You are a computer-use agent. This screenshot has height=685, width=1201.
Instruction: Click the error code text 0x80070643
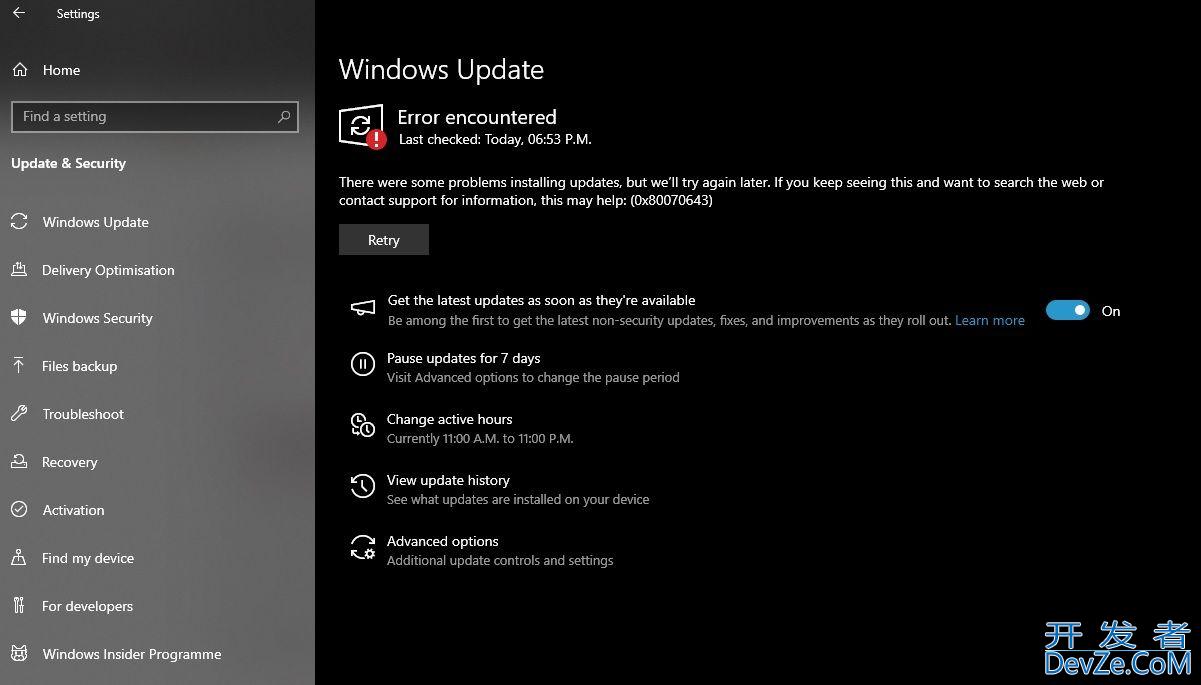click(671, 200)
